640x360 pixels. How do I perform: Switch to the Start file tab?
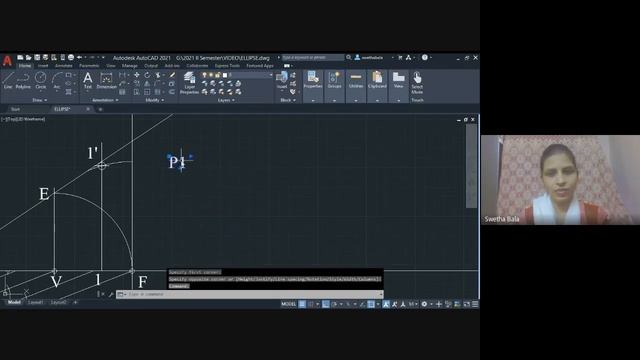pyautogui.click(x=16, y=109)
